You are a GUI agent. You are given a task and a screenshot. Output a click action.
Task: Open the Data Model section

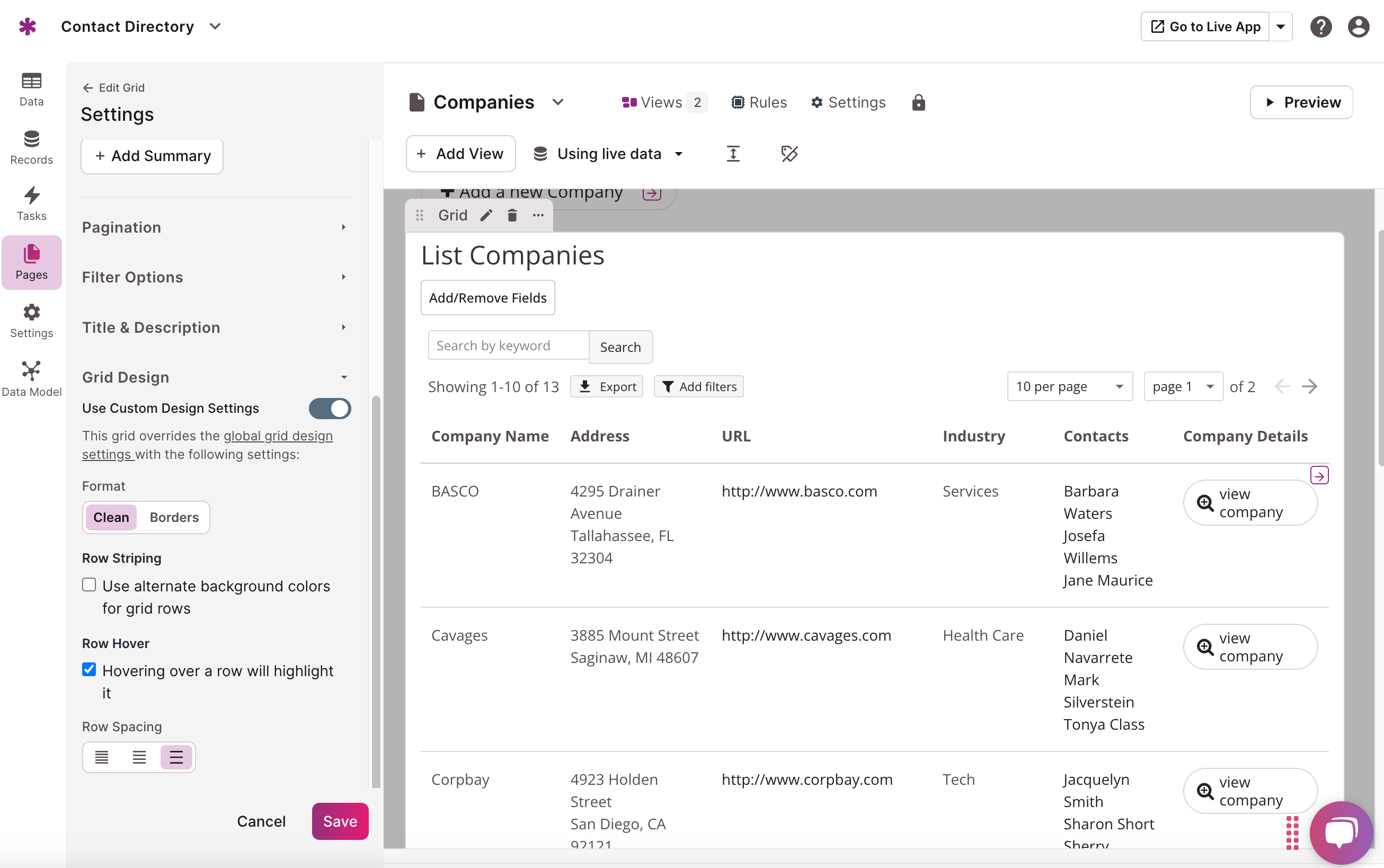point(32,379)
